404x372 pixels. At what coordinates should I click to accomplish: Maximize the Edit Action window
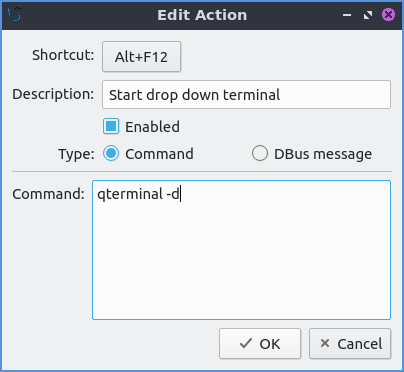[368, 15]
